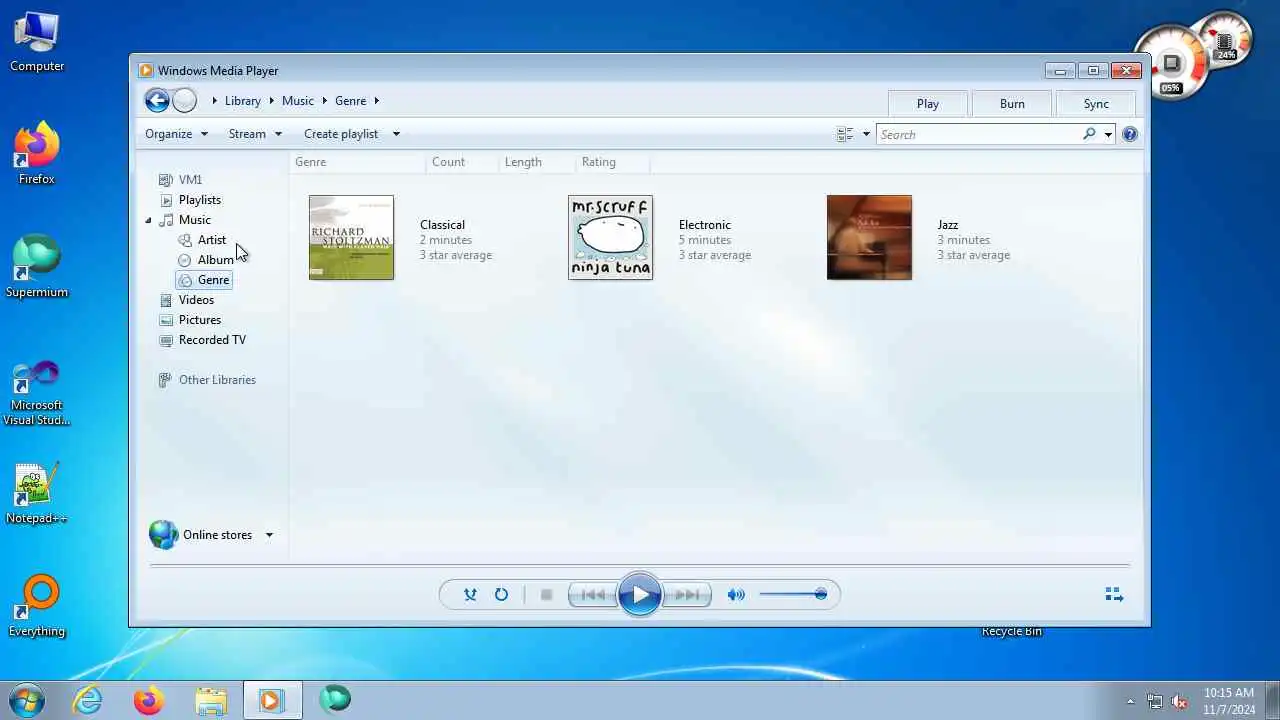The width and height of the screenshot is (1280, 720).
Task: Start playback with the Play button
Action: (640, 594)
